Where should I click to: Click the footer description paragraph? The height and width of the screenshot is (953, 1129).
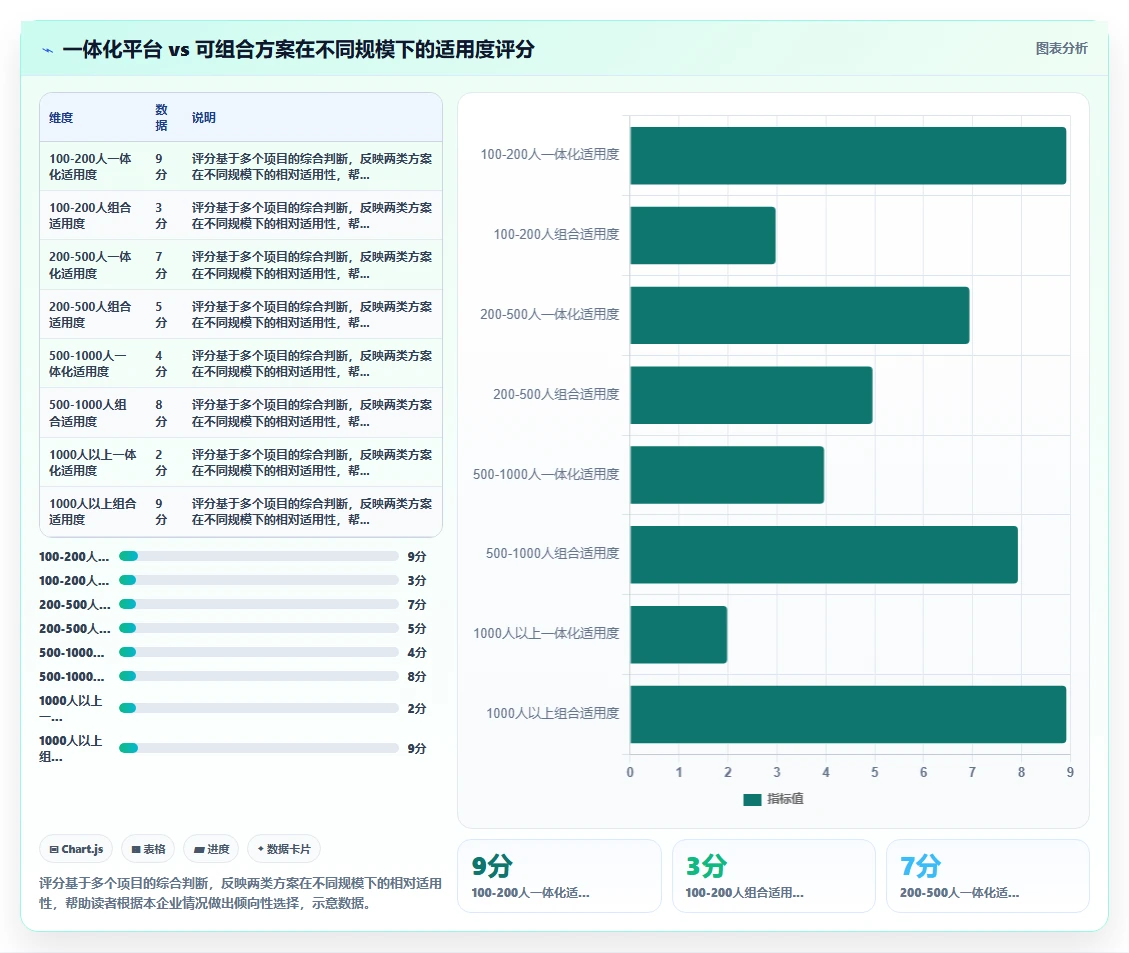[x=240, y=893]
